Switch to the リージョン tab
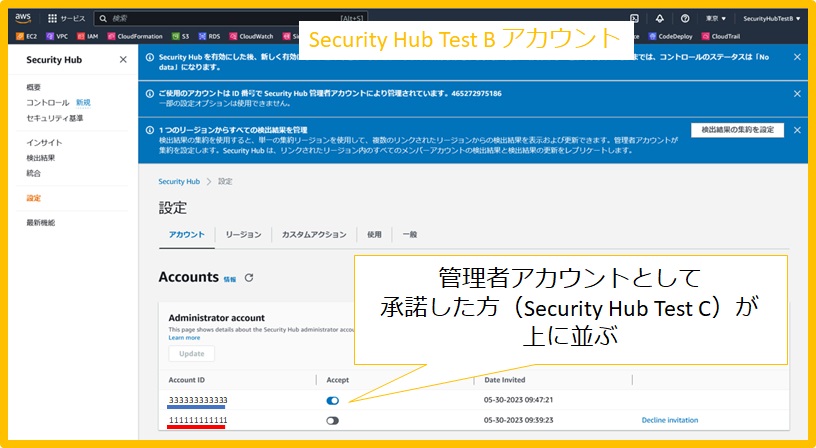816x448 pixels. click(243, 235)
